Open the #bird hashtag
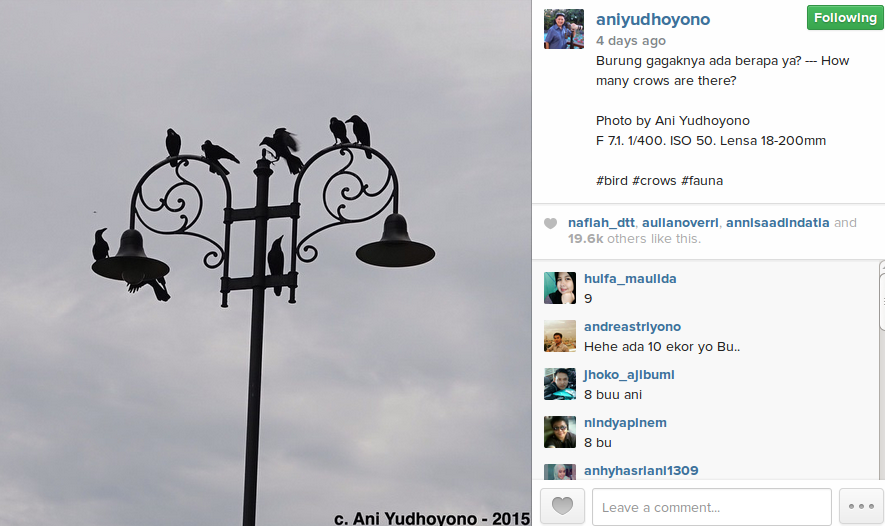 [x=612, y=181]
